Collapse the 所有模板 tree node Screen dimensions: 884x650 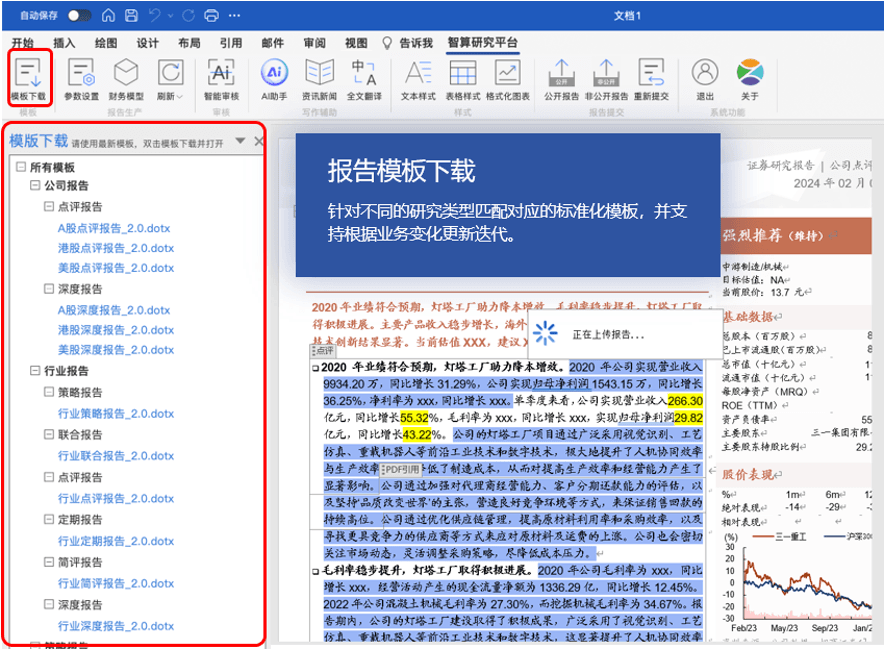point(21,167)
